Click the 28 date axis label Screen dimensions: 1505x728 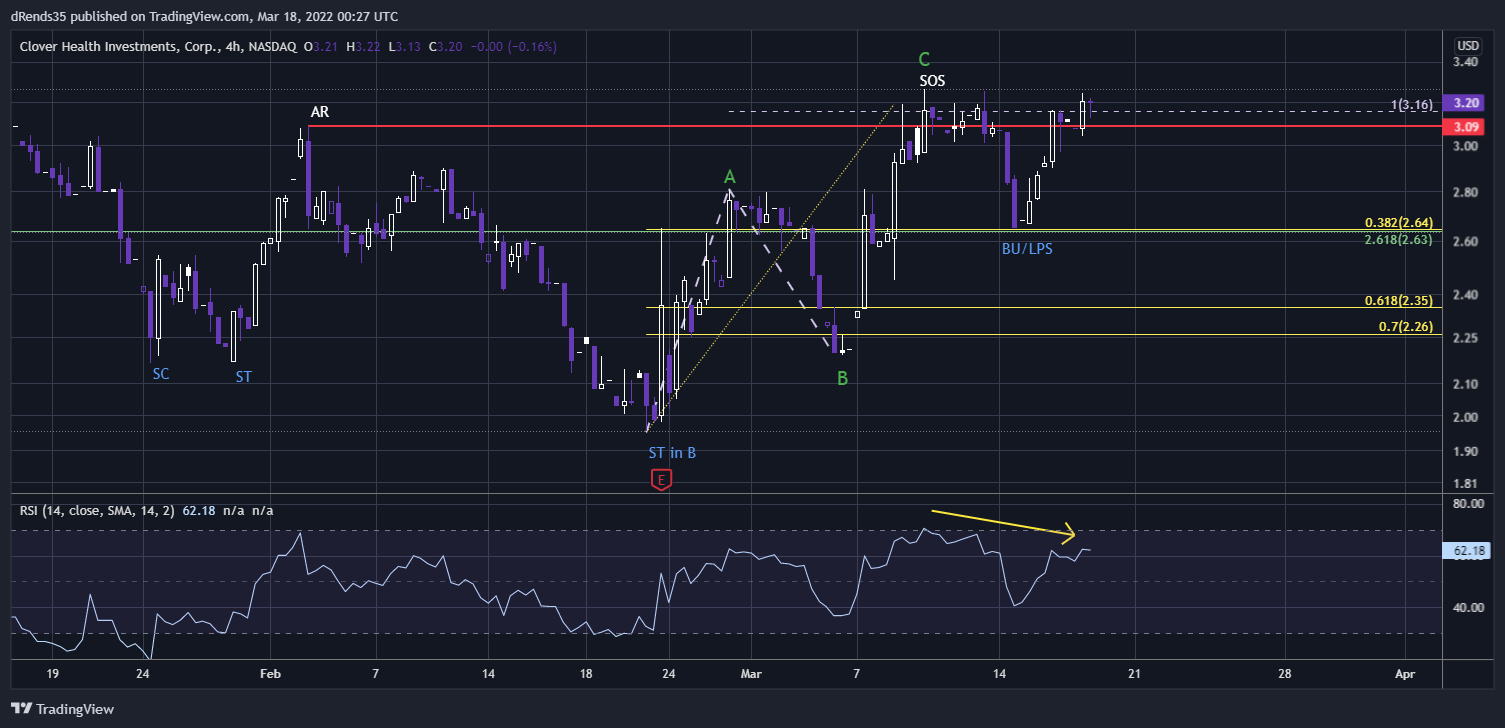tap(1284, 674)
